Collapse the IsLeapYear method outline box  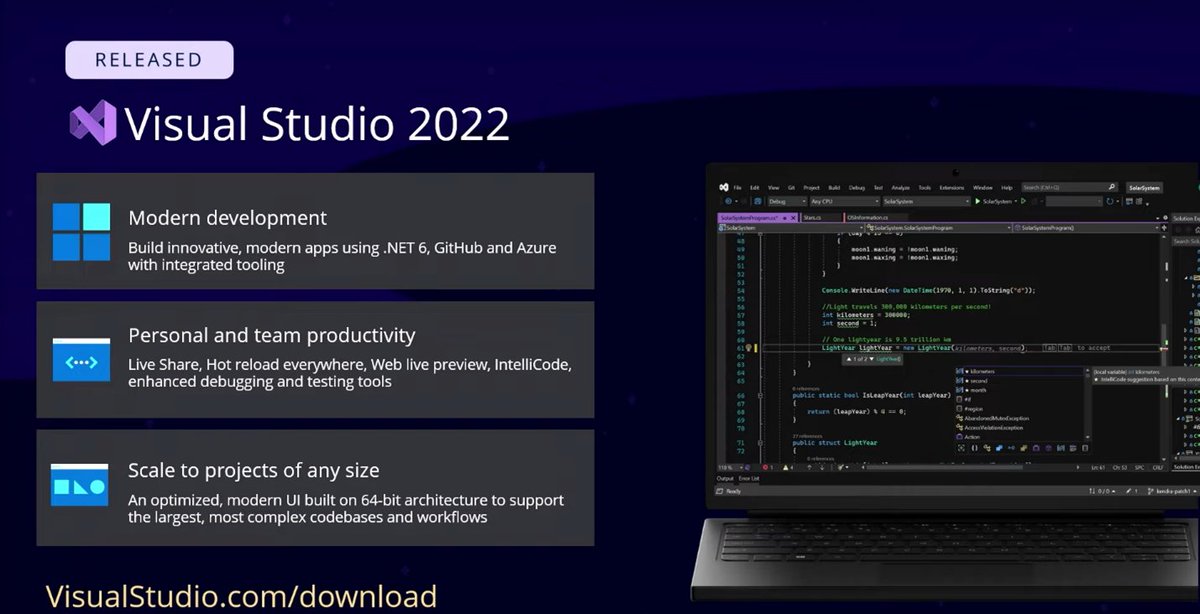click(760, 395)
